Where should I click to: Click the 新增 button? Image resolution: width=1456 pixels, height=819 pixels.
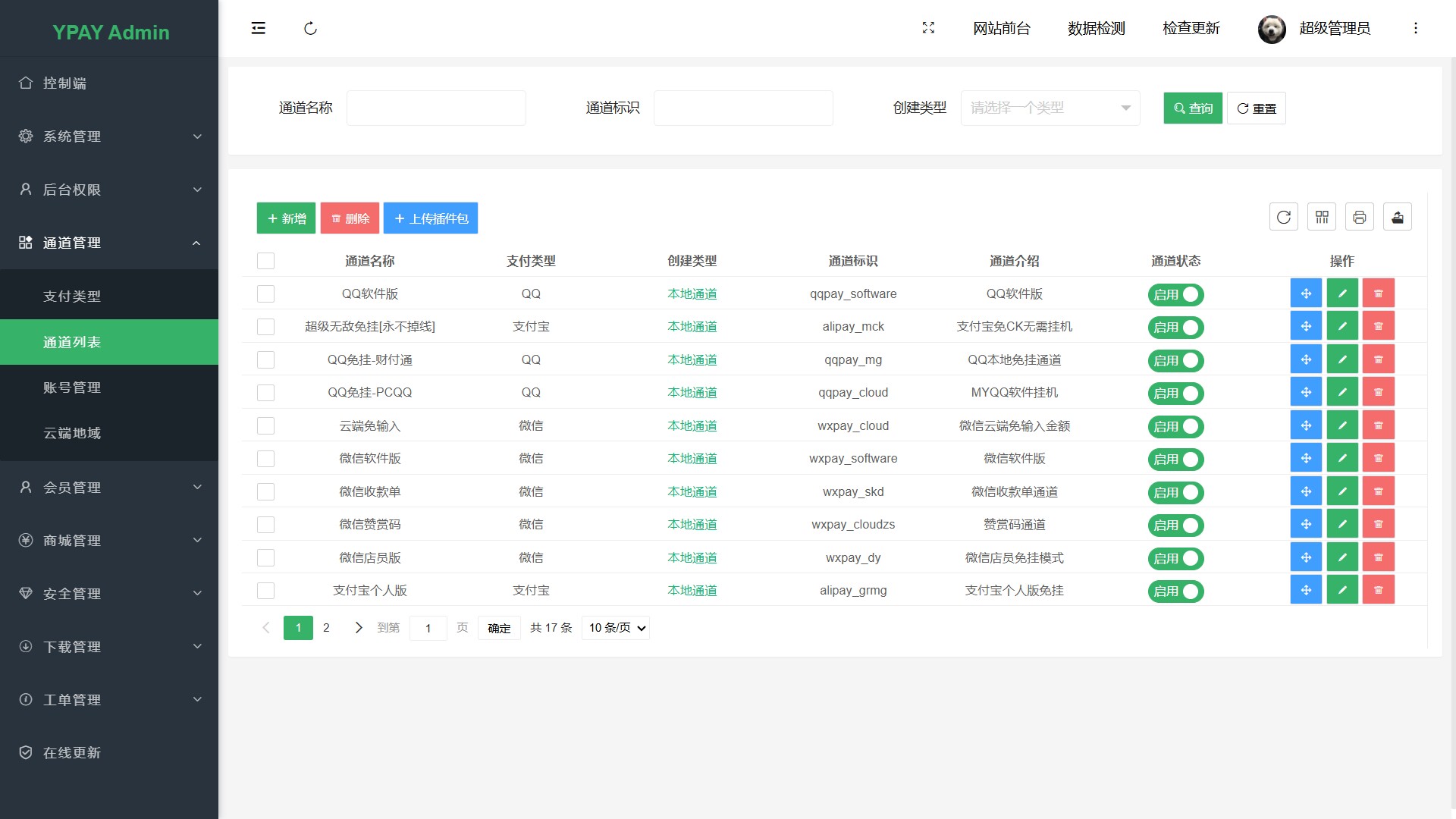pos(286,218)
